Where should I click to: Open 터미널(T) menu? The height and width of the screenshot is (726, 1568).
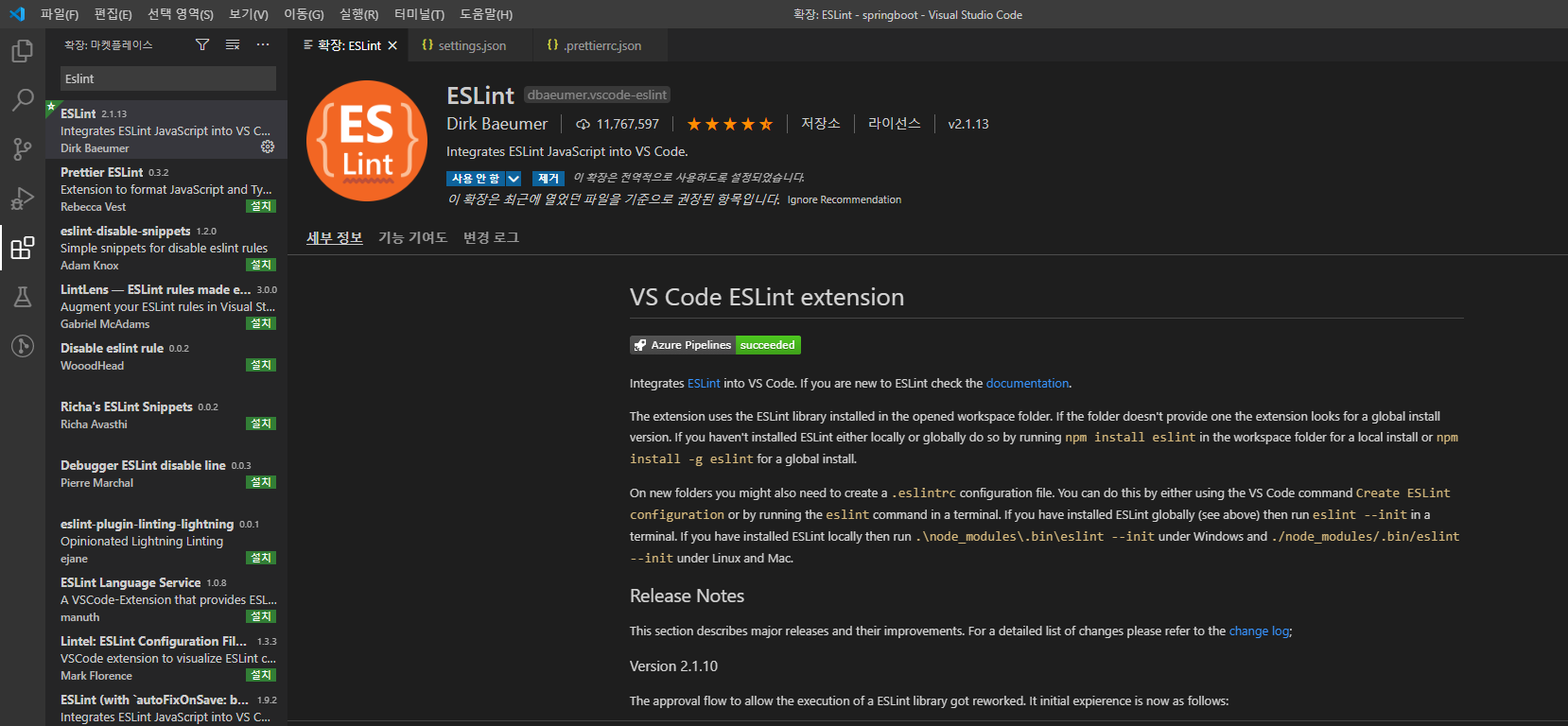tap(419, 14)
